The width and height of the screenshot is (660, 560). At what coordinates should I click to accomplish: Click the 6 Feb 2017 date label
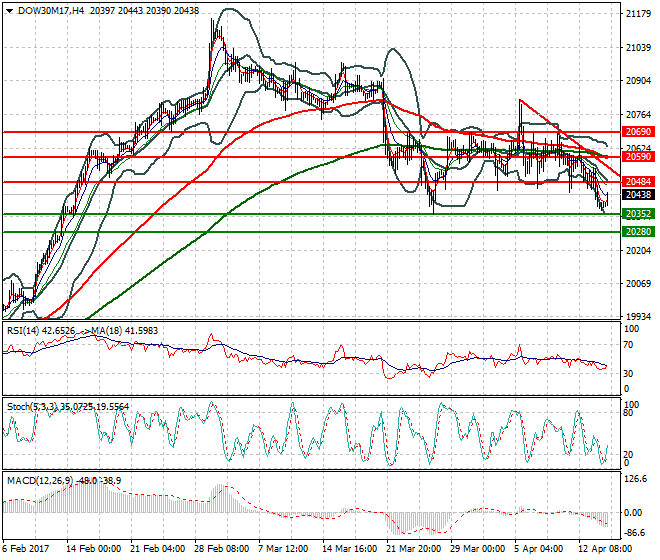[26, 549]
